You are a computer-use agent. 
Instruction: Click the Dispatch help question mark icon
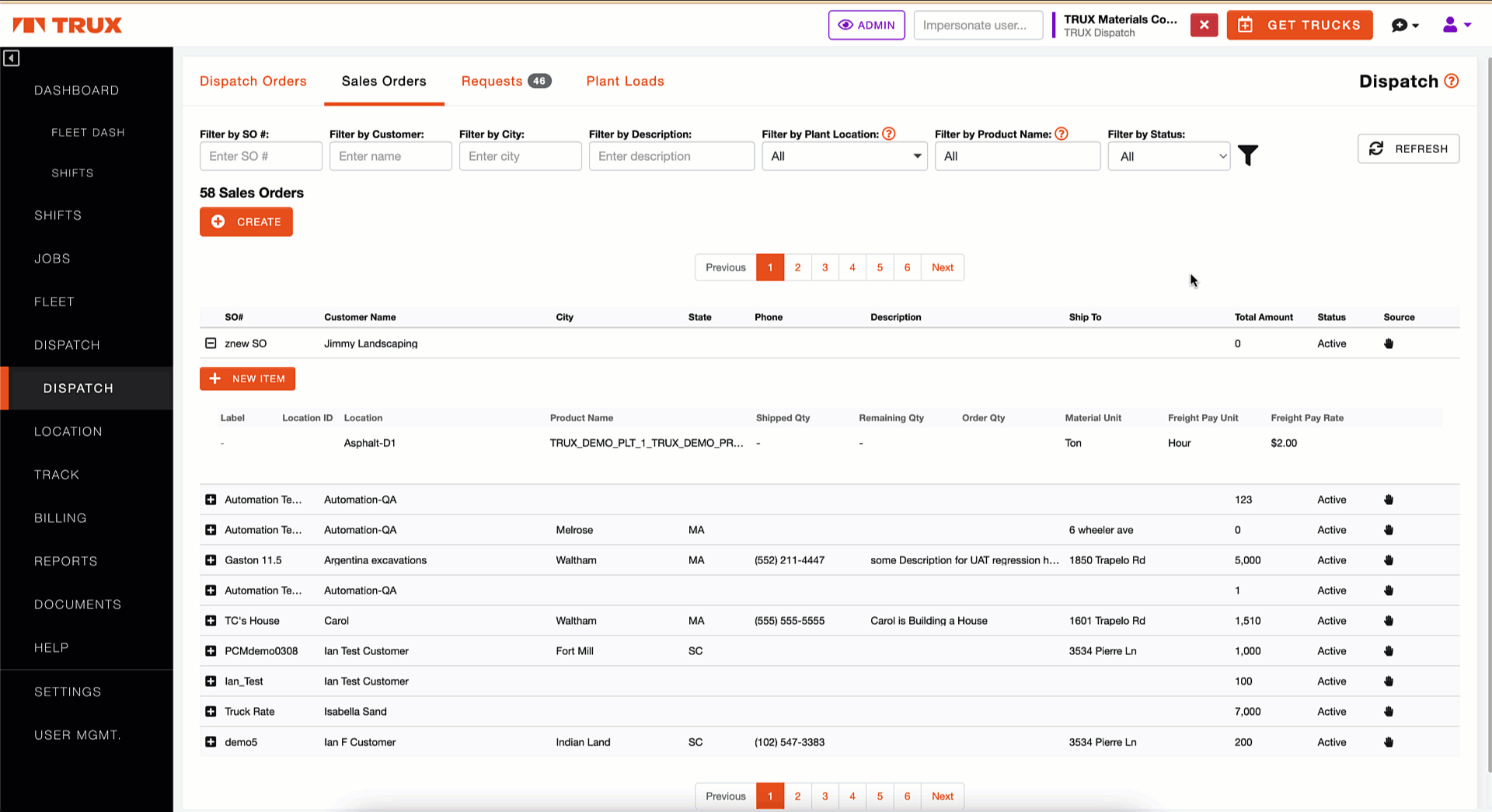pyautogui.click(x=1452, y=81)
